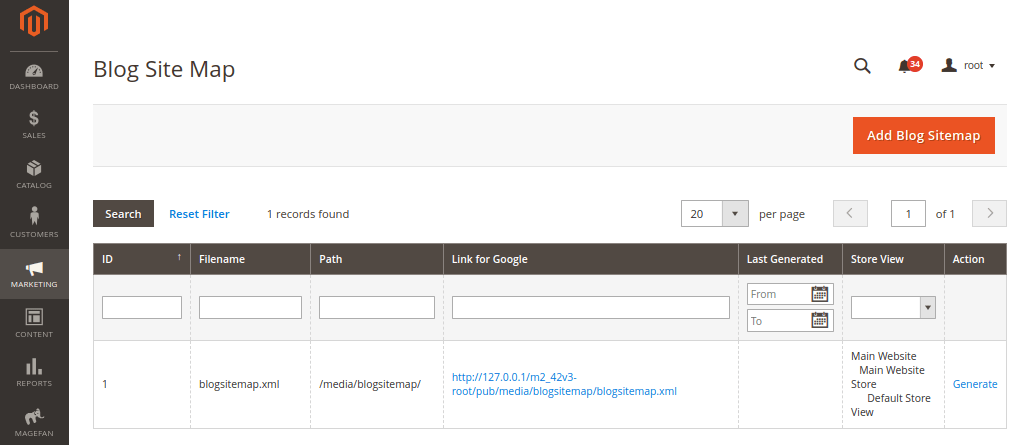The image size is (1014, 445).
Task: Click the Add Blog Sitemap button
Action: (923, 136)
